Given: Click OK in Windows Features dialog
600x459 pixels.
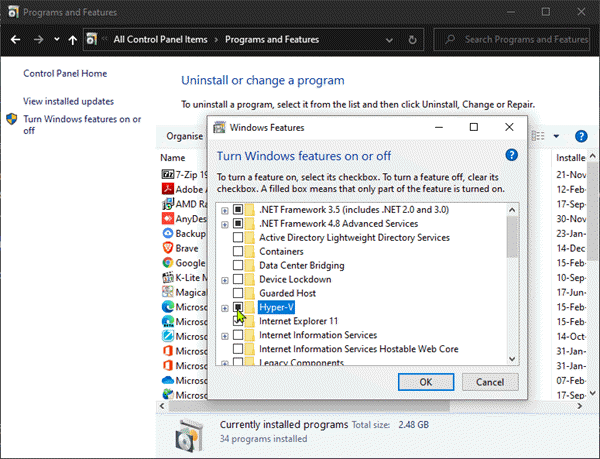Looking at the screenshot, I should [425, 382].
